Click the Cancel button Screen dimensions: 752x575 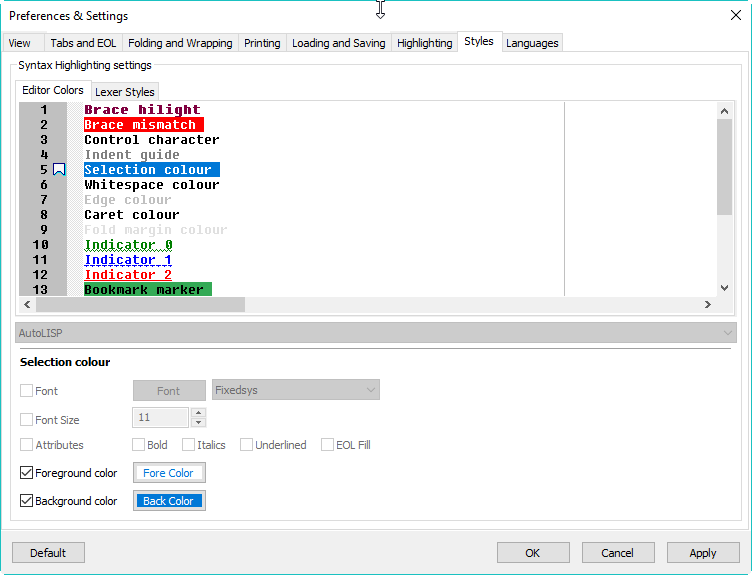618,553
